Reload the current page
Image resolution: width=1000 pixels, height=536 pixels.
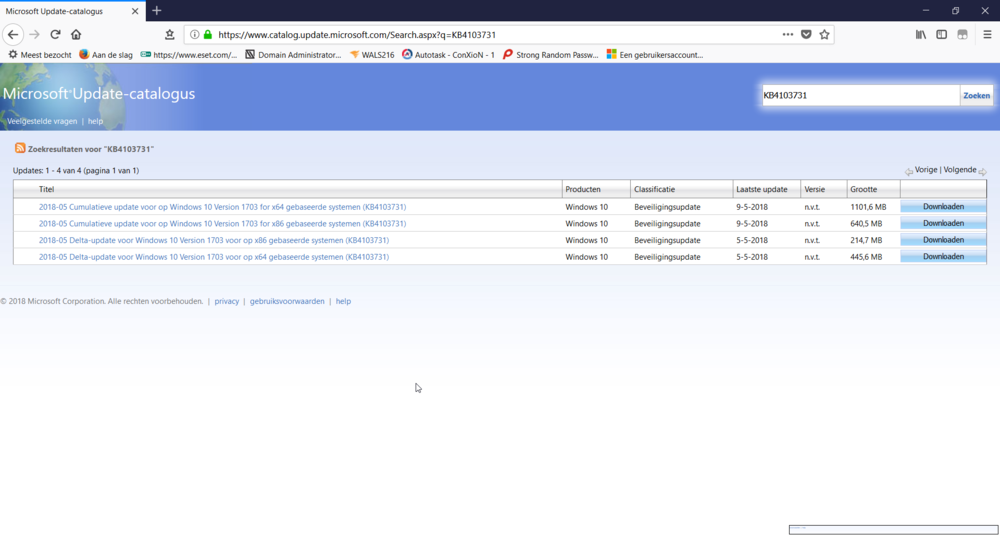coord(55,34)
